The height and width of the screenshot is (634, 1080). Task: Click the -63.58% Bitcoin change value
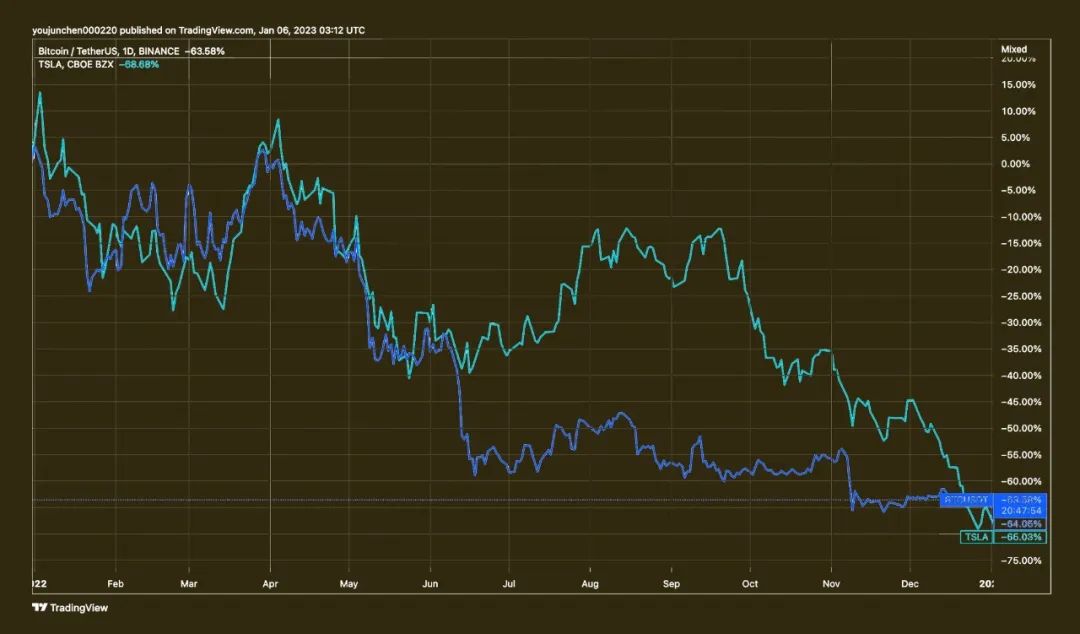pyautogui.click(x=206, y=50)
